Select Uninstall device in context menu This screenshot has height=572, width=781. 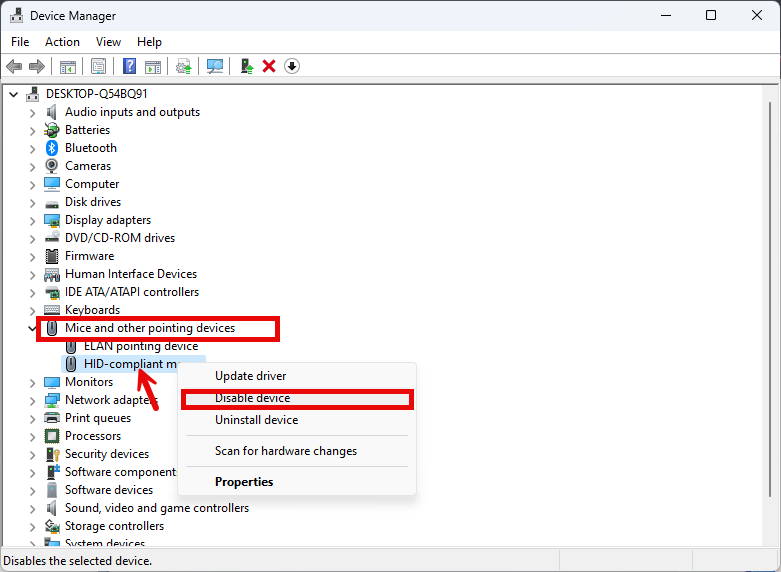tap(256, 420)
